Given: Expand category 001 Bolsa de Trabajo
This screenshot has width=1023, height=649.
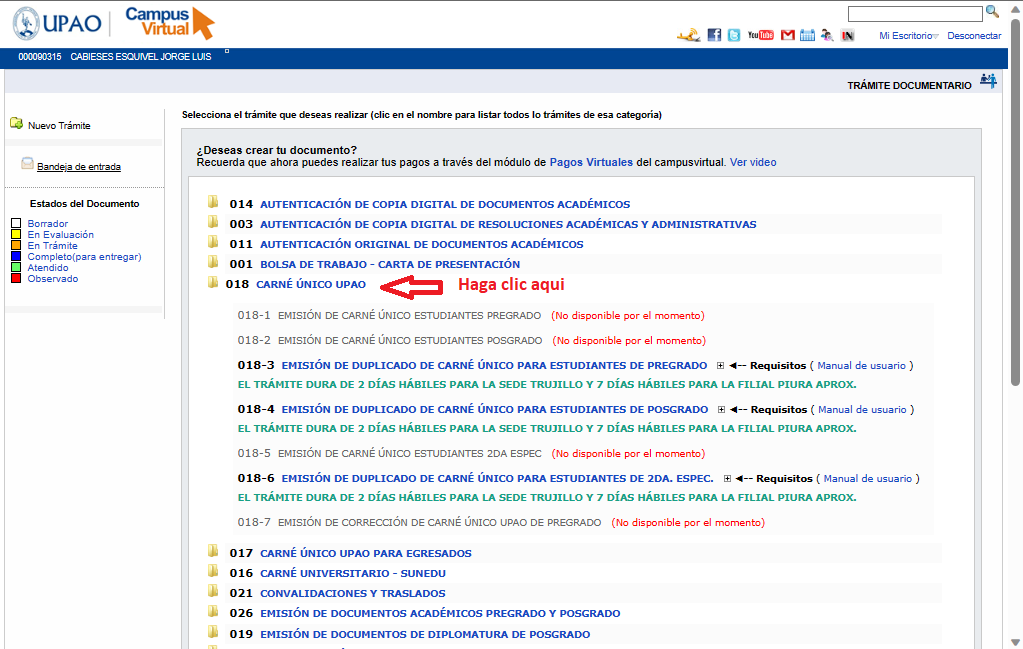Looking at the screenshot, I should (x=390, y=265).
